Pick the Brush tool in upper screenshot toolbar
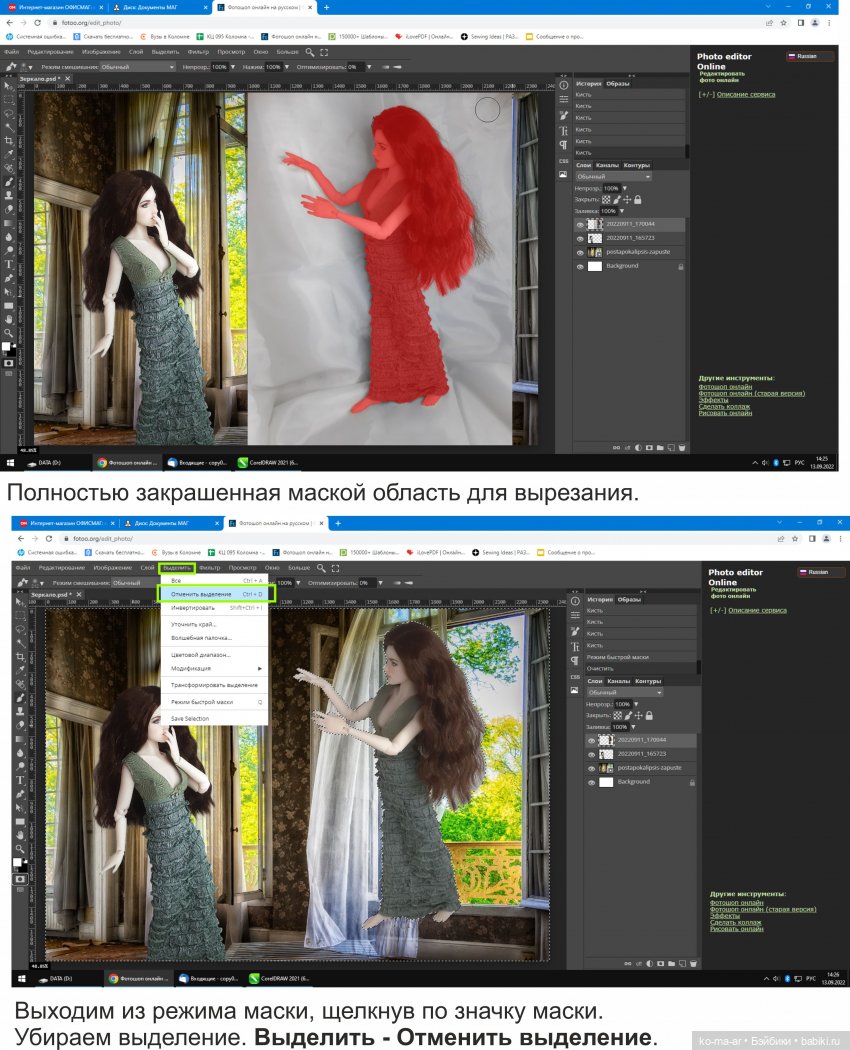850x1050 pixels. click(x=9, y=182)
